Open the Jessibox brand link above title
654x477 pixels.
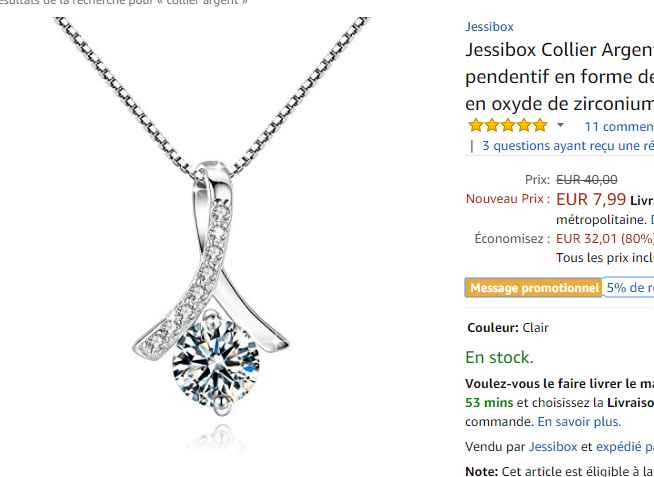[489, 27]
